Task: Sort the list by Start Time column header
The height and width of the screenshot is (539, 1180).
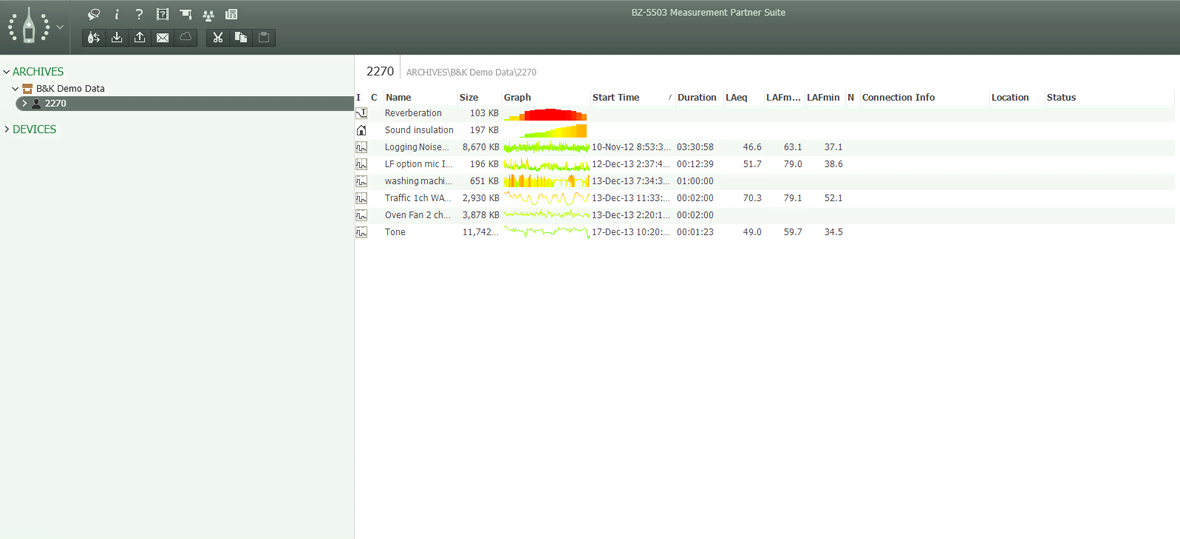Action: (x=615, y=98)
